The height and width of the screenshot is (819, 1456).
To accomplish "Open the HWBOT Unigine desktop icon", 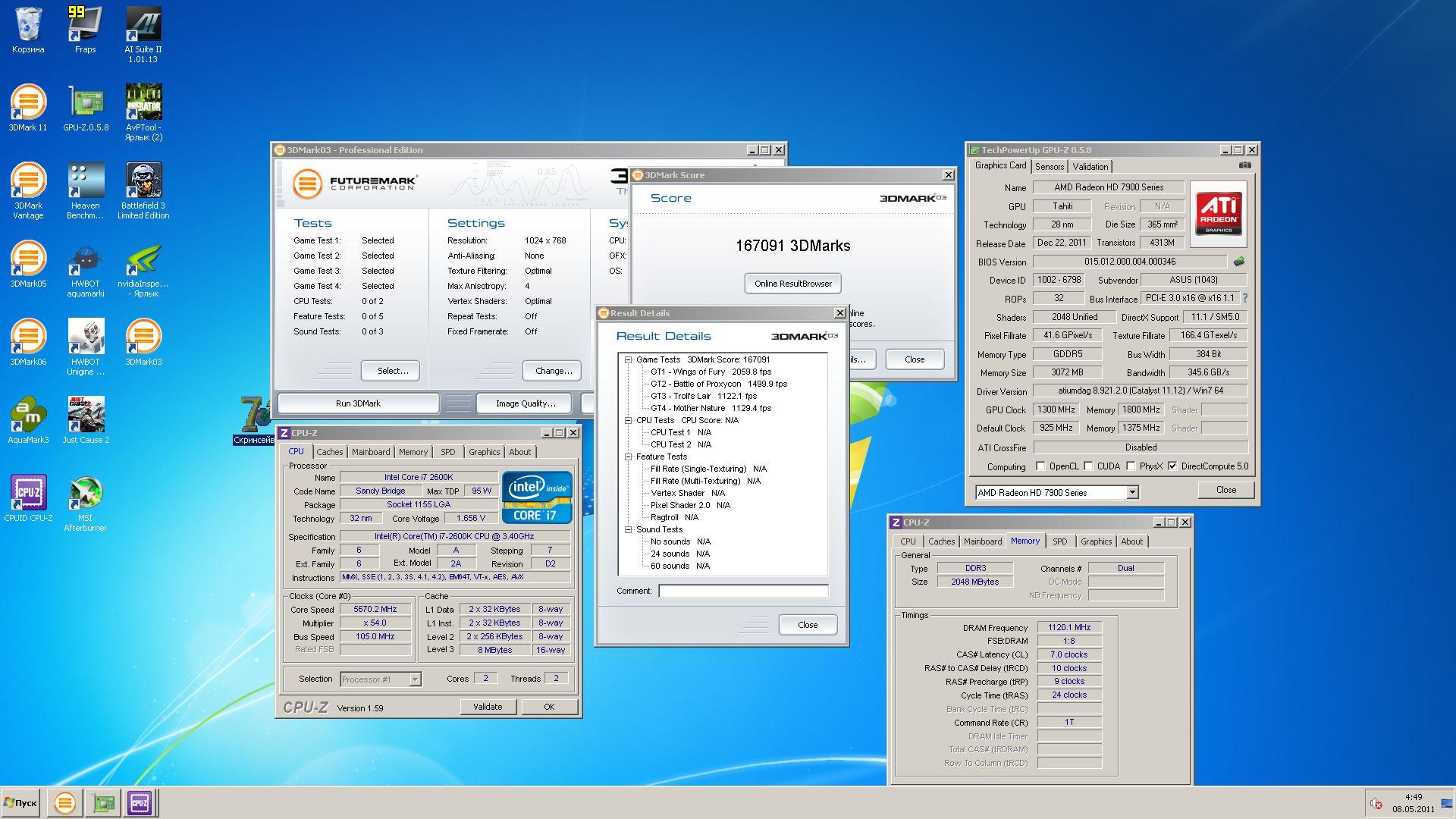I will pos(85,347).
